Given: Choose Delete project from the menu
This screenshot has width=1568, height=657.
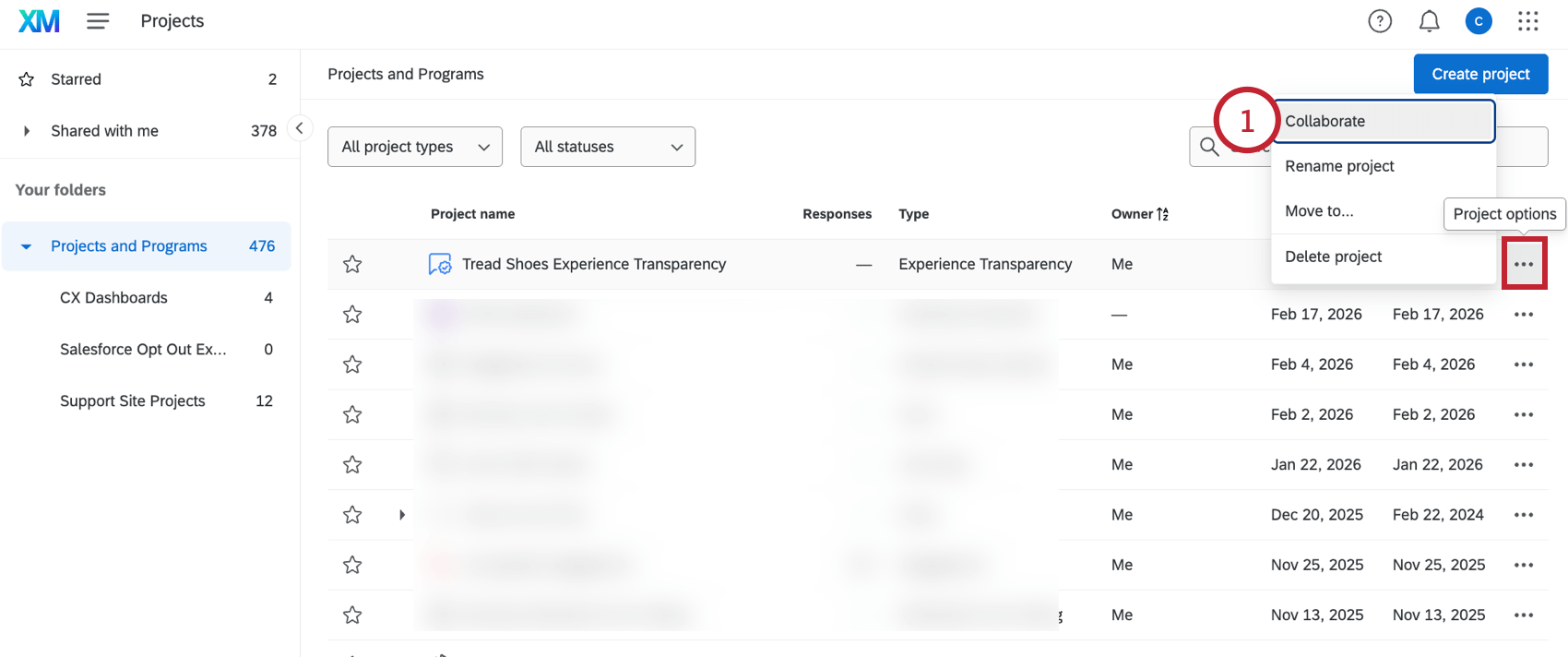Looking at the screenshot, I should point(1333,257).
